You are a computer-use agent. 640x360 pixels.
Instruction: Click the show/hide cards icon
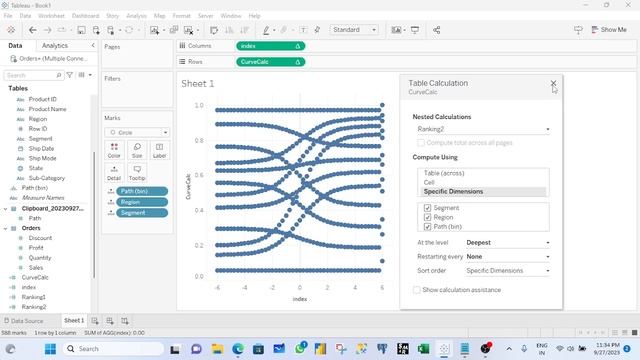point(396,30)
